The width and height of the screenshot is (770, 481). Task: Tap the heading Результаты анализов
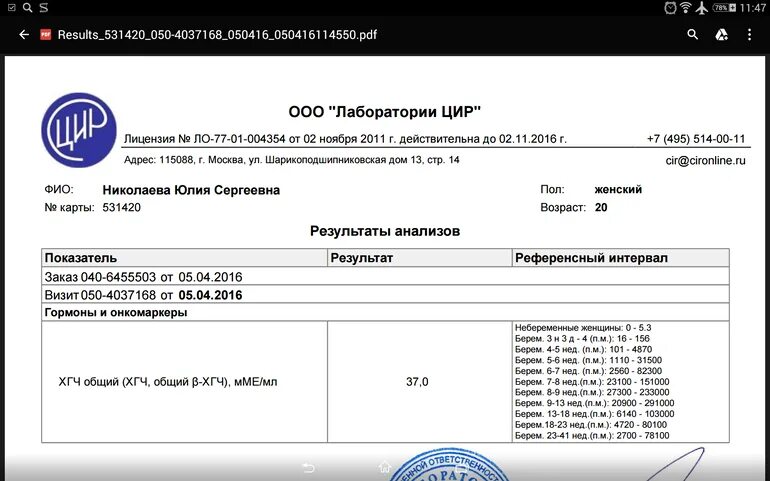click(385, 231)
